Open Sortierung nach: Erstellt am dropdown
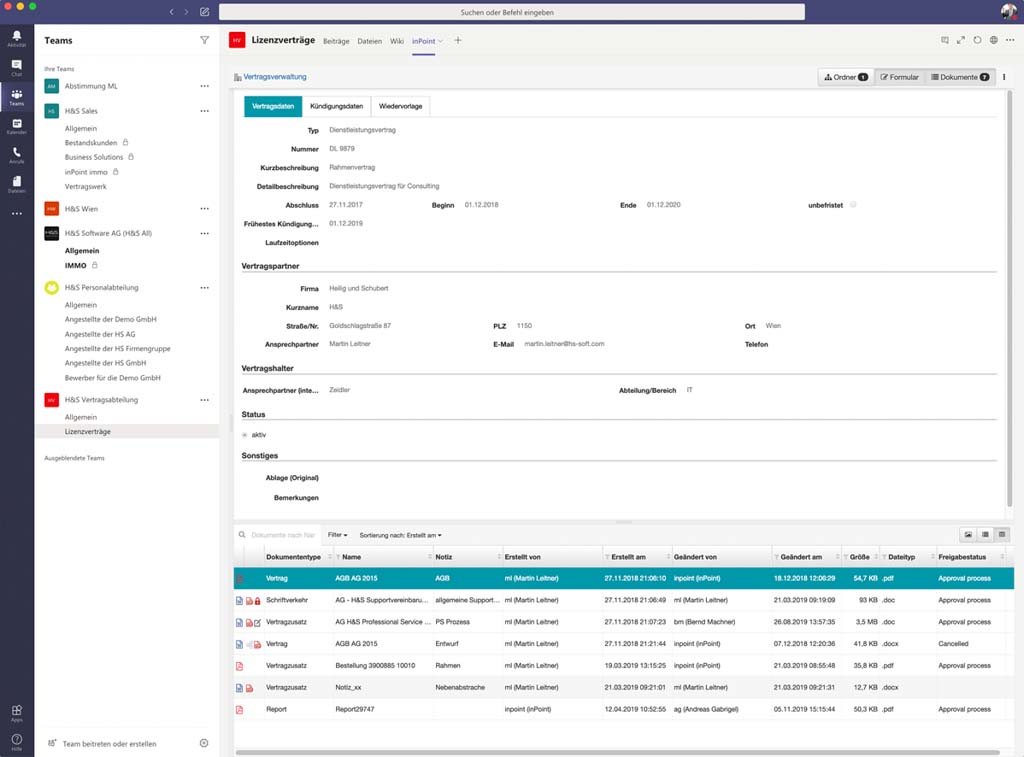The image size is (1024, 757). (400, 535)
